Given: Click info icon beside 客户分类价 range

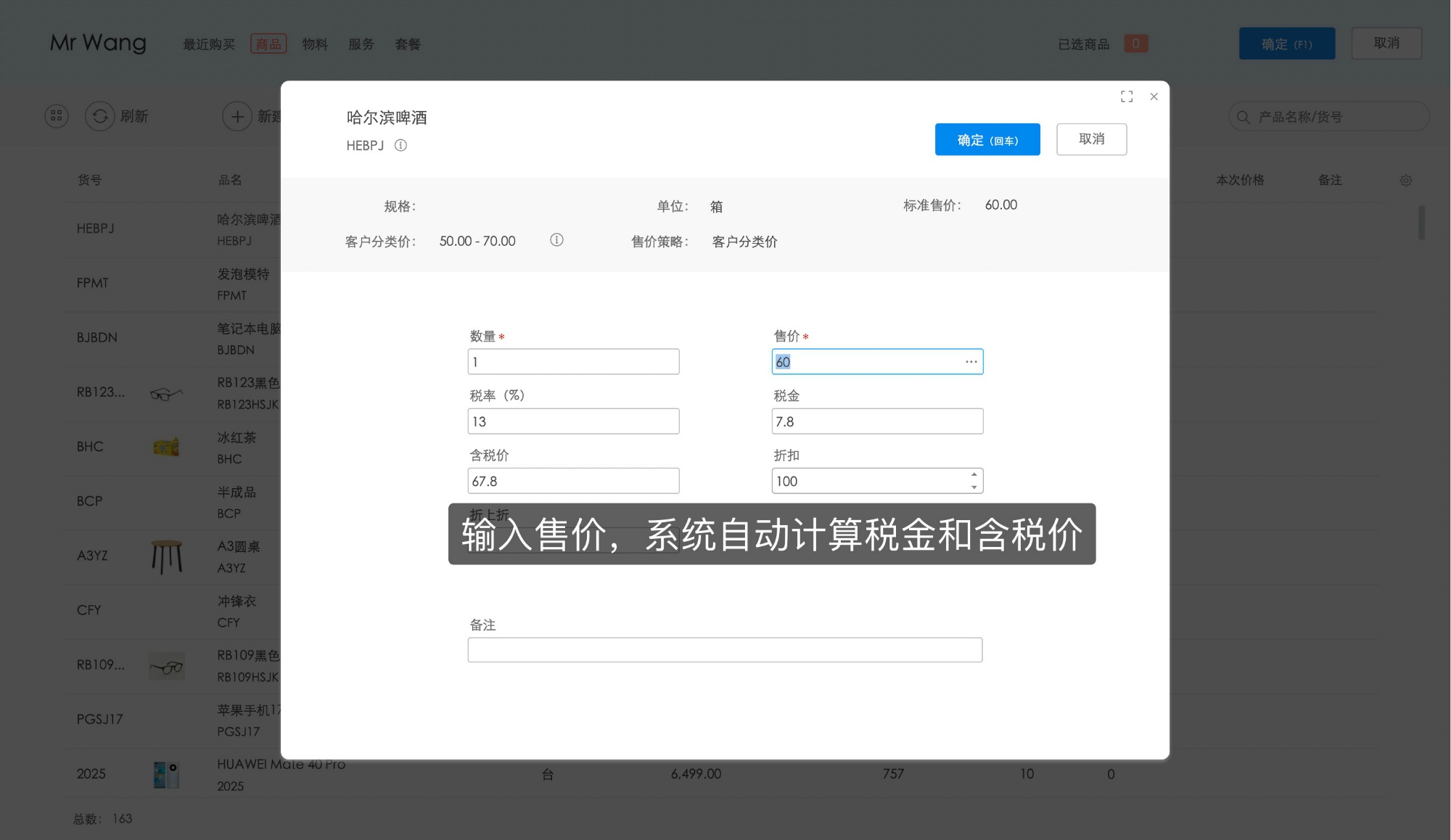Looking at the screenshot, I should (556, 240).
